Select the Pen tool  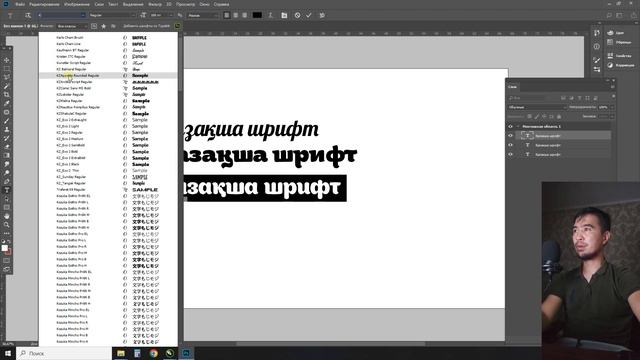pos(7,181)
